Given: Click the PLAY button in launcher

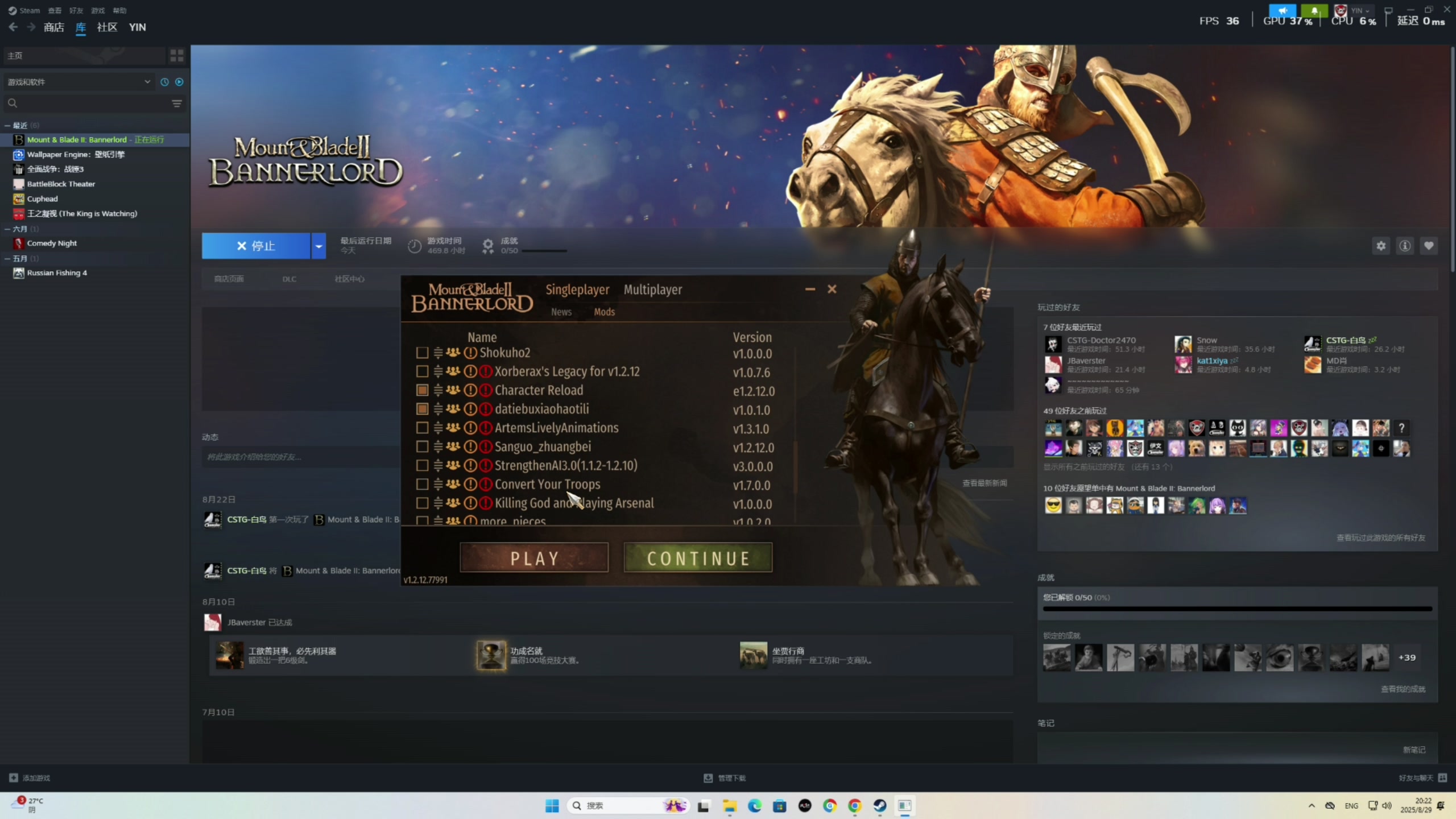Looking at the screenshot, I should 534,557.
